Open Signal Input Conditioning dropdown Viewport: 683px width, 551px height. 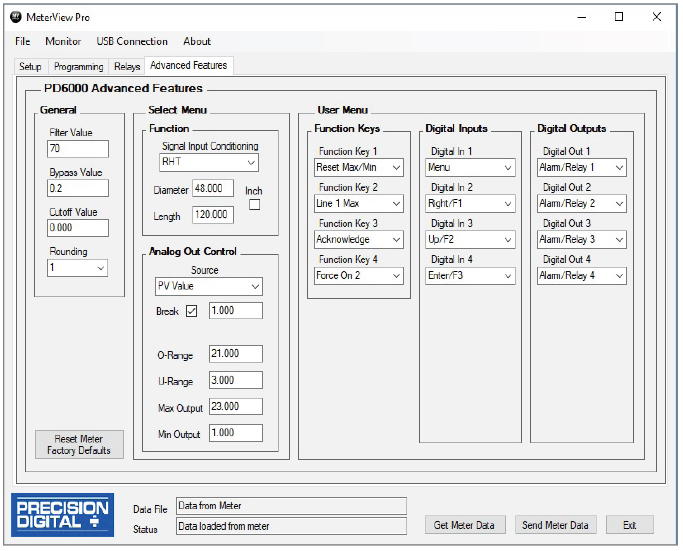tap(209, 162)
